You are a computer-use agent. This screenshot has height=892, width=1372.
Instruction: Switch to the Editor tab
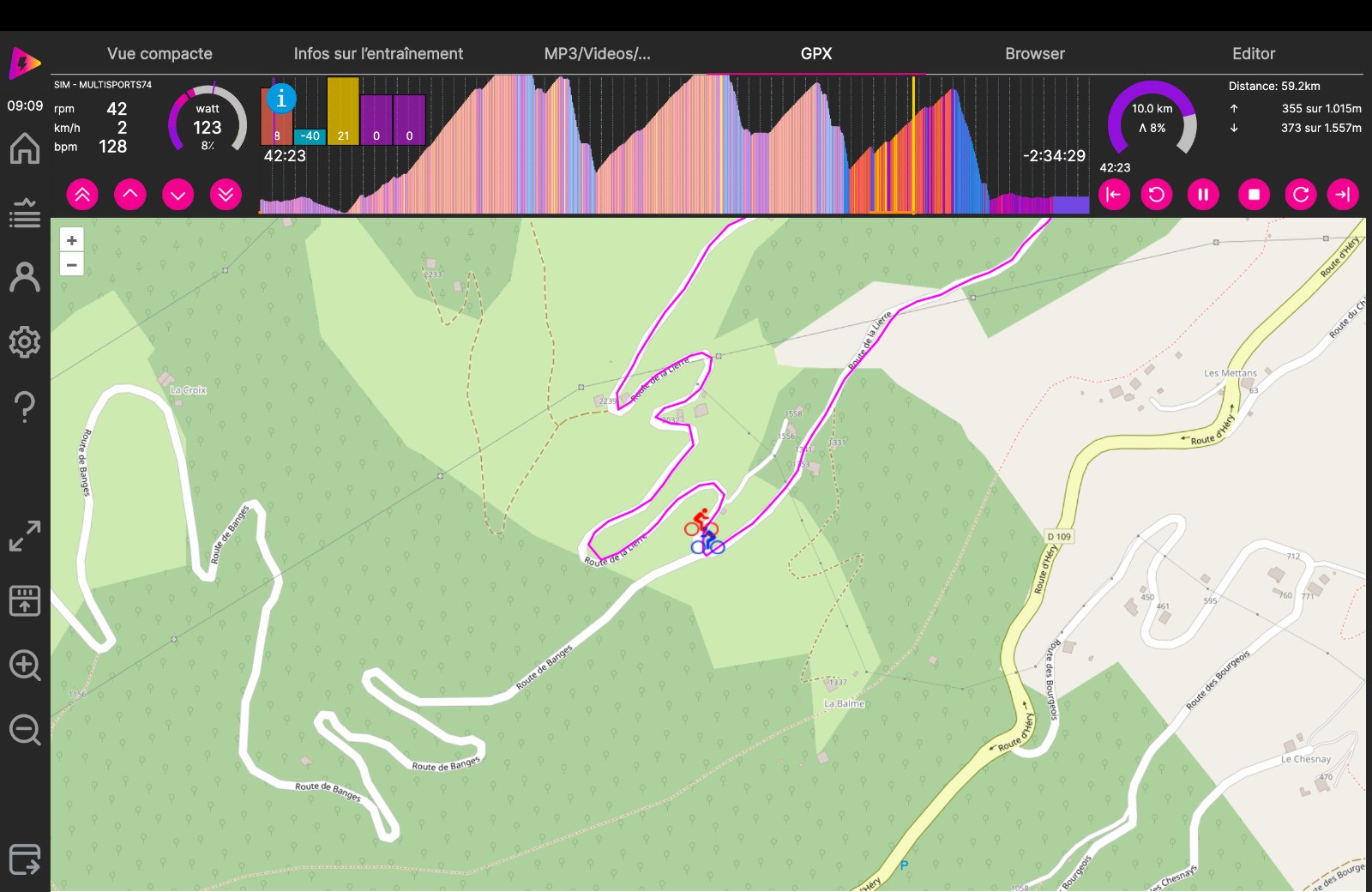1253,53
